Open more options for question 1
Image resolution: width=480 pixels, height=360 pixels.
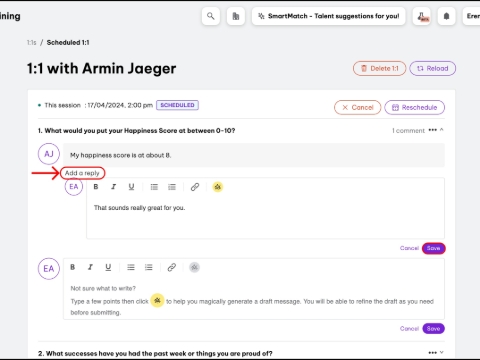coord(432,130)
